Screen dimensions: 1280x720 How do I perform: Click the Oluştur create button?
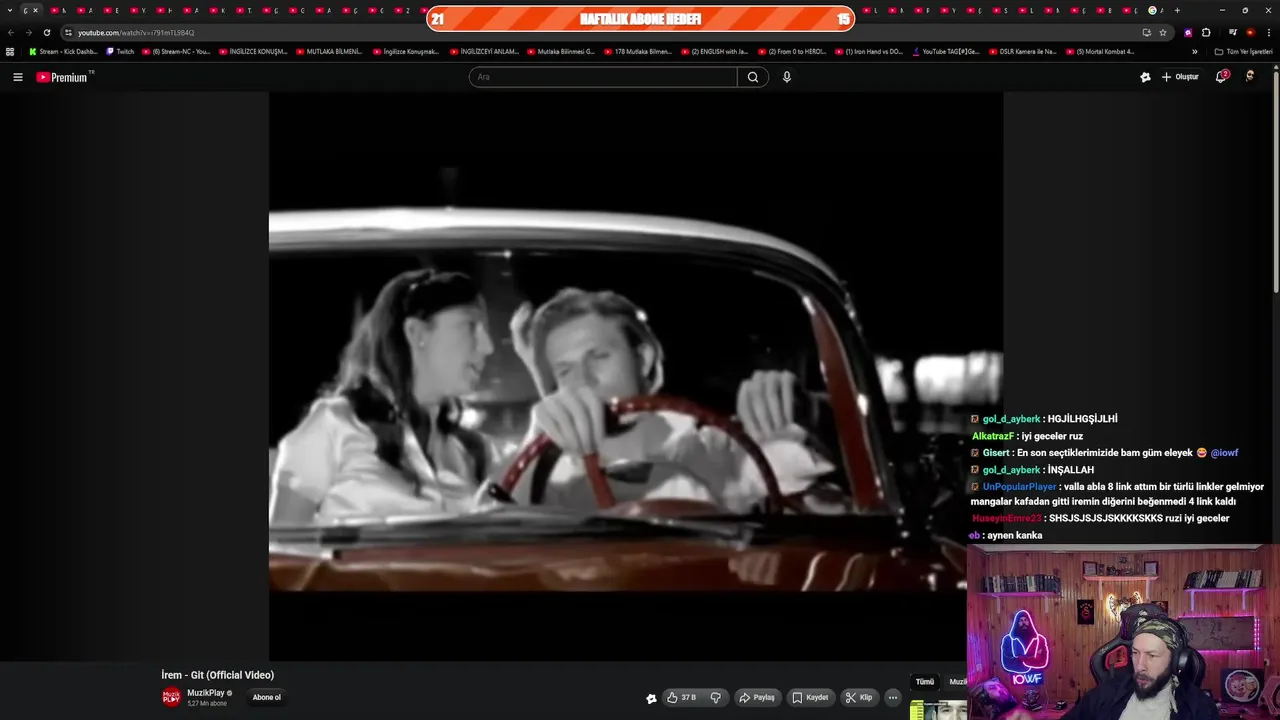[x=1180, y=77]
